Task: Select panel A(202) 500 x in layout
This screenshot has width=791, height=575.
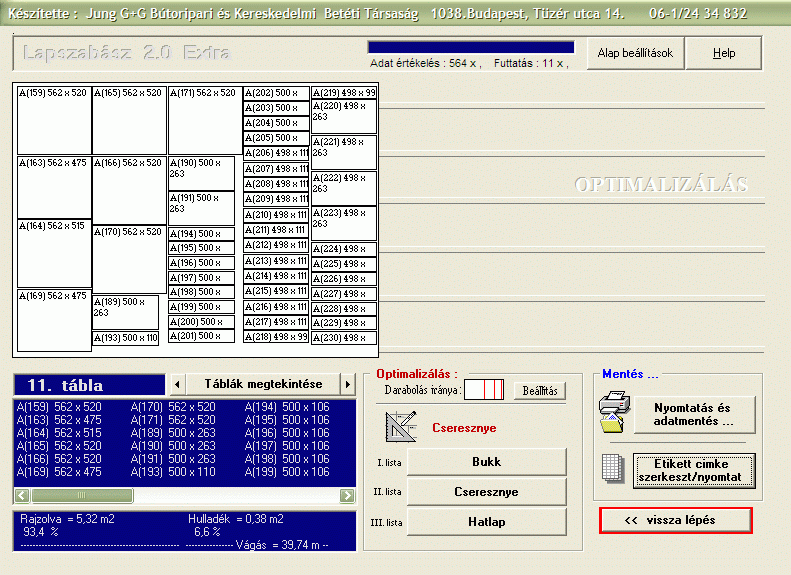Action: (276, 93)
